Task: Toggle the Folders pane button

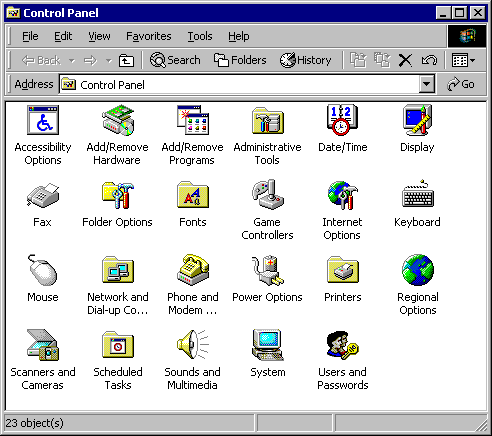Action: tap(240, 60)
